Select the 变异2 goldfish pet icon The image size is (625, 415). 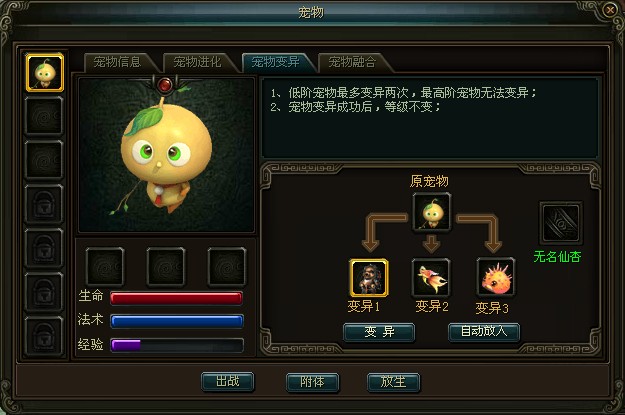[x=432, y=277]
